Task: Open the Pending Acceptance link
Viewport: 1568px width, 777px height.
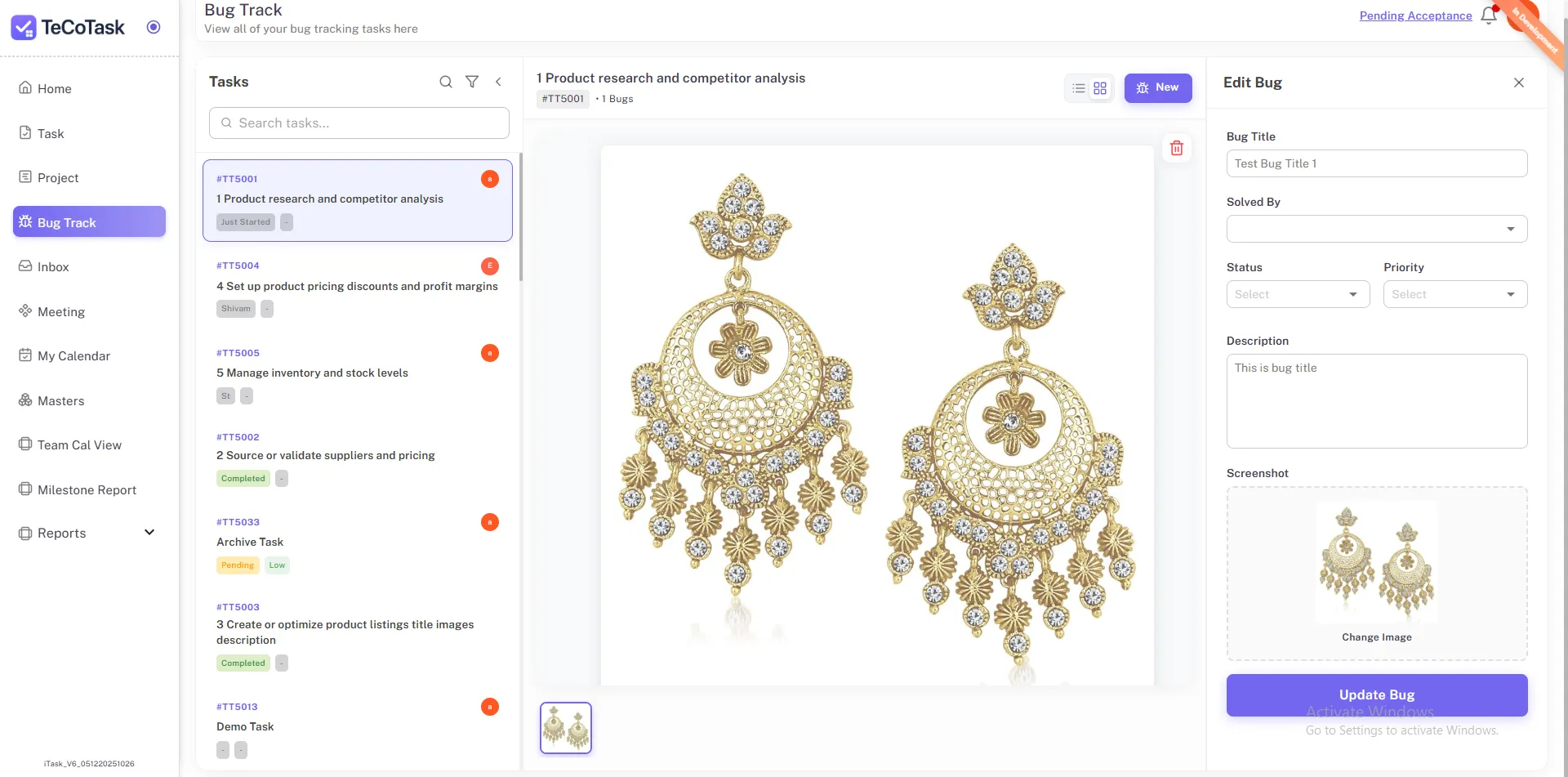Action: [1415, 16]
